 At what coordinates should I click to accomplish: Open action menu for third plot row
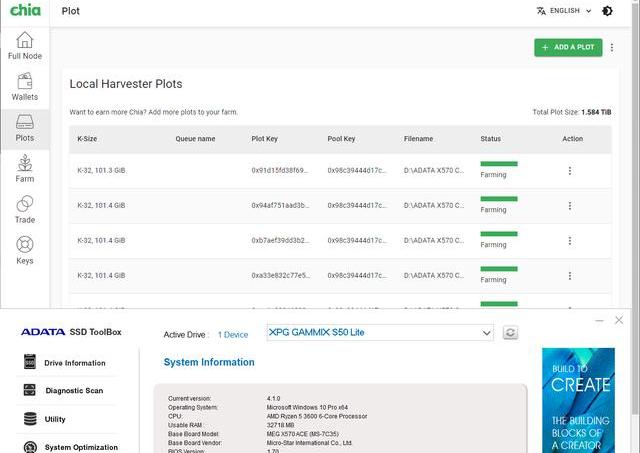[570, 241]
